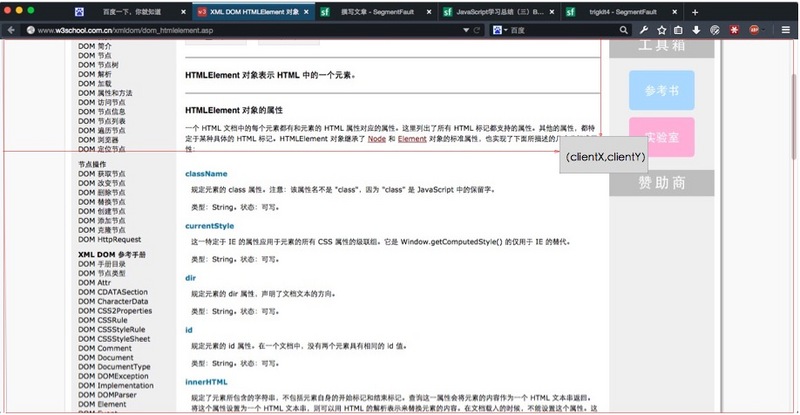This screenshot has width=800, height=415.
Task: Click the 参考书 blue button
Action: click(x=661, y=90)
